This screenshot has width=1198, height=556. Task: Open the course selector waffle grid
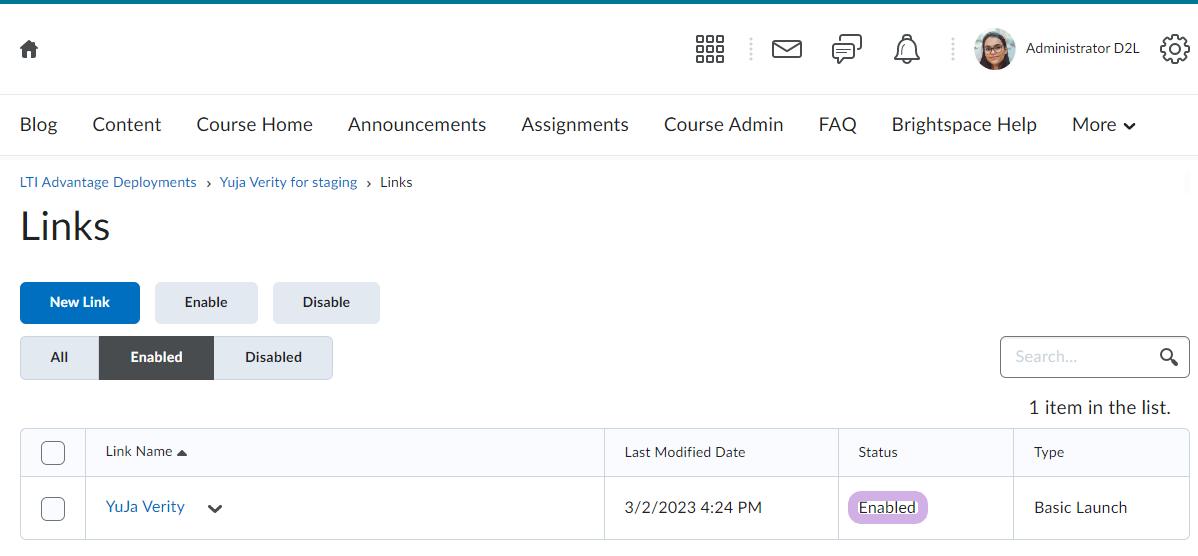click(x=709, y=49)
